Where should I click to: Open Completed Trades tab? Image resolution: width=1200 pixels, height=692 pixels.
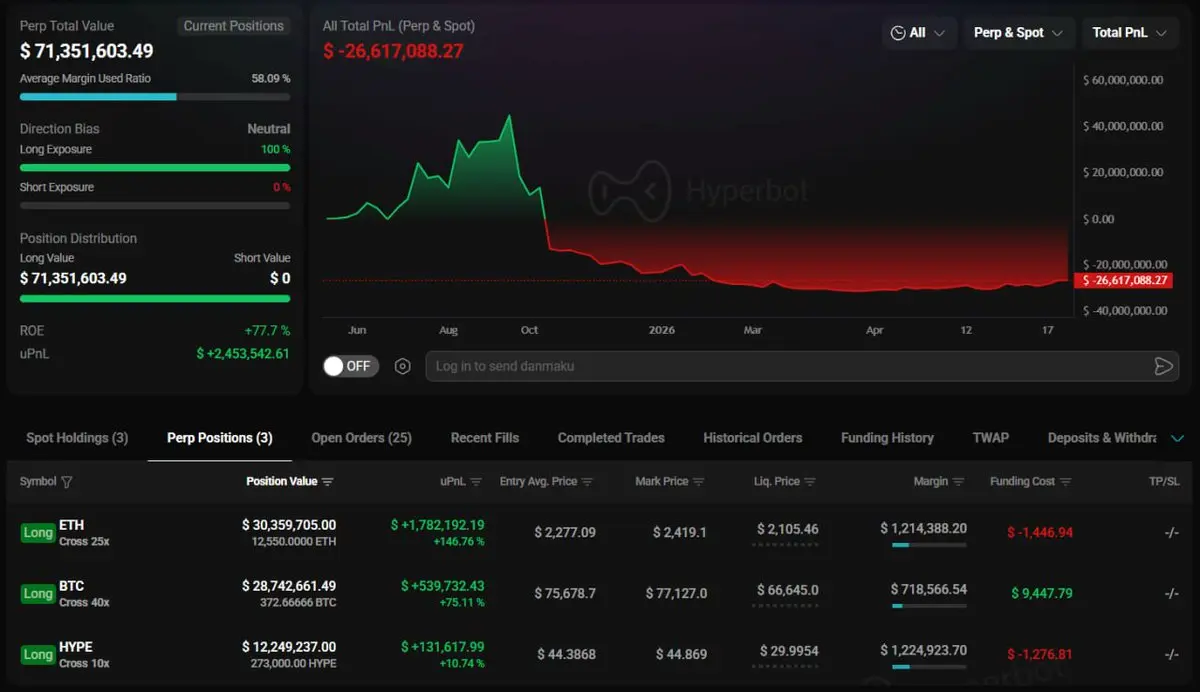click(x=611, y=438)
